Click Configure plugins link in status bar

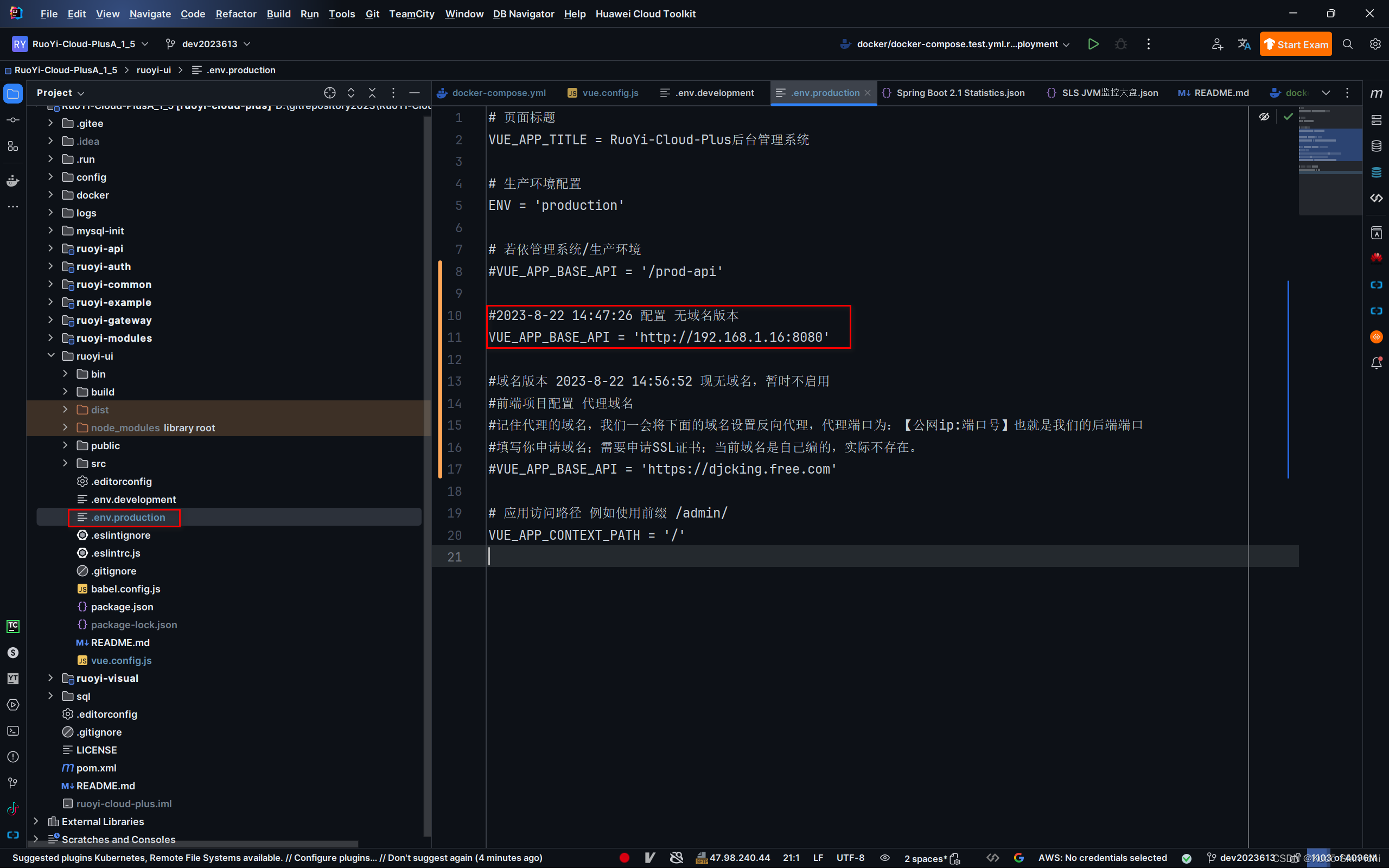point(335,858)
